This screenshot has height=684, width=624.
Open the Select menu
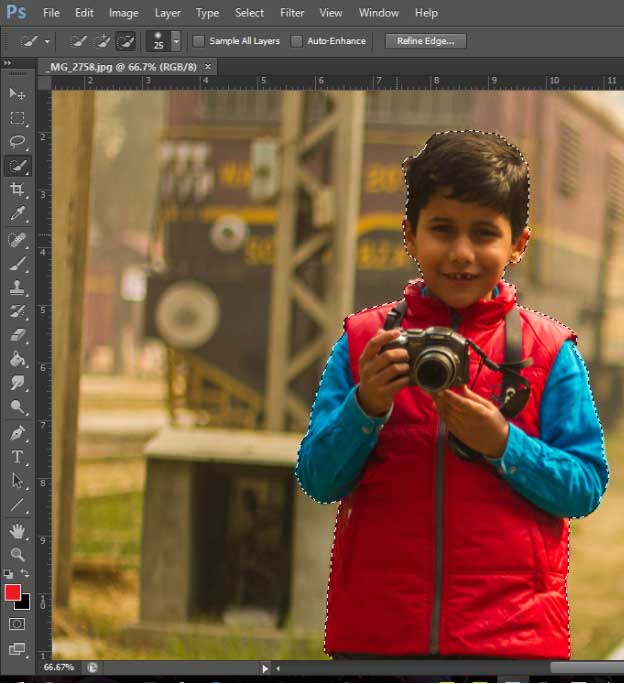point(249,13)
